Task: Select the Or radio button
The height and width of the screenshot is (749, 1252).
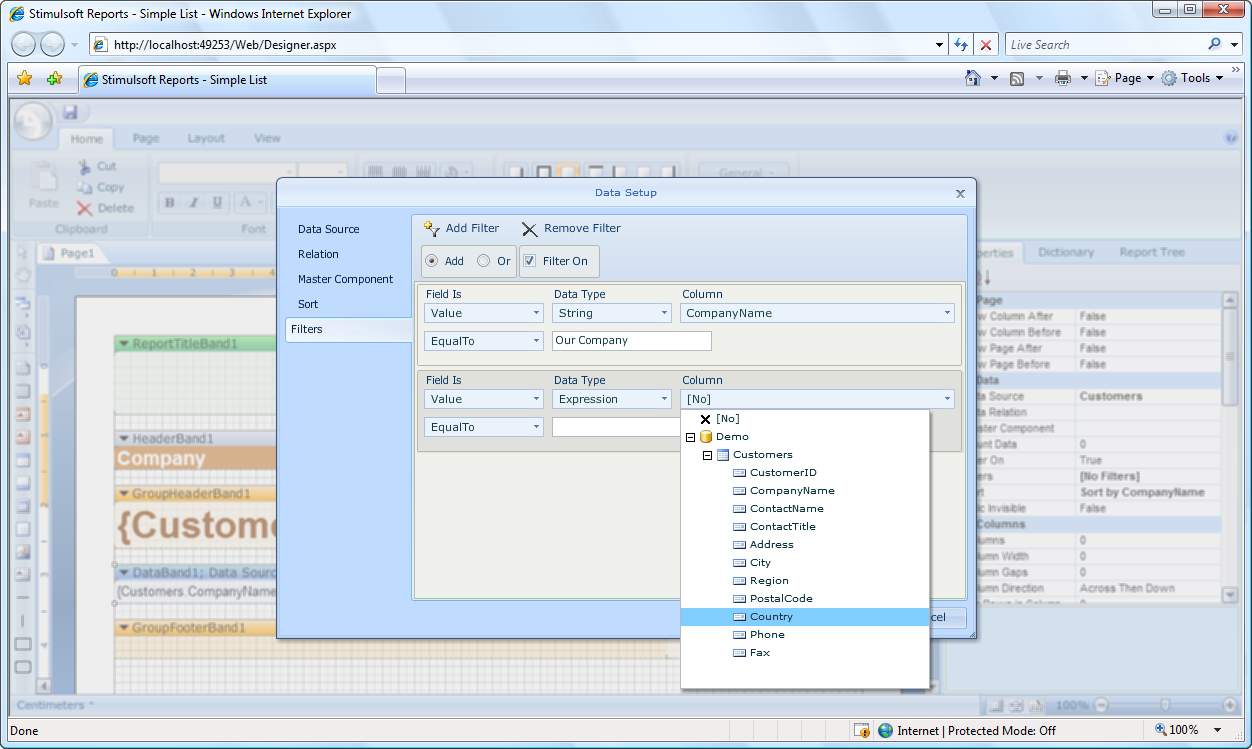Action: point(484,261)
